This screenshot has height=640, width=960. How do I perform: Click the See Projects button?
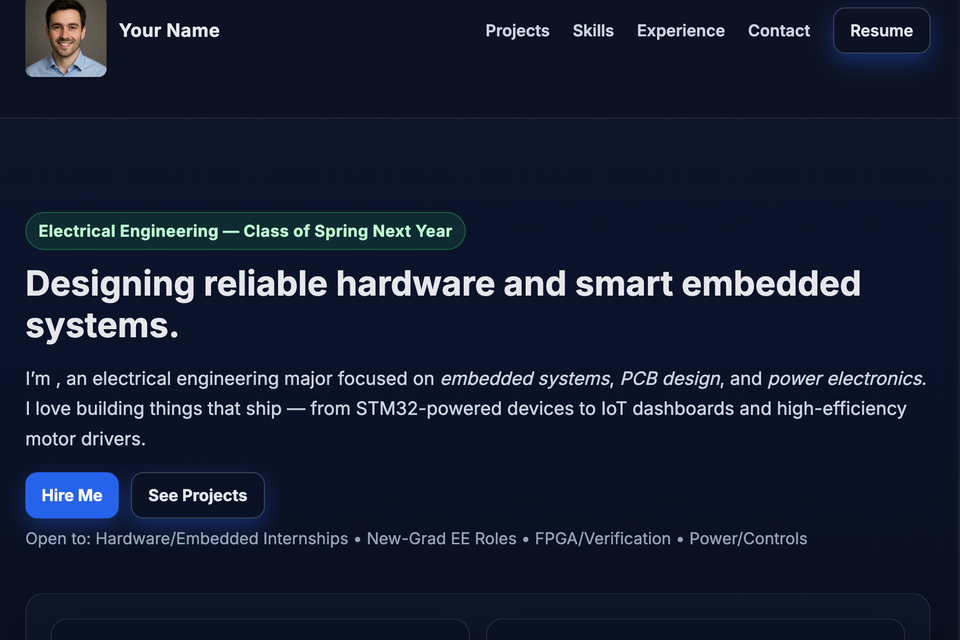coord(197,495)
